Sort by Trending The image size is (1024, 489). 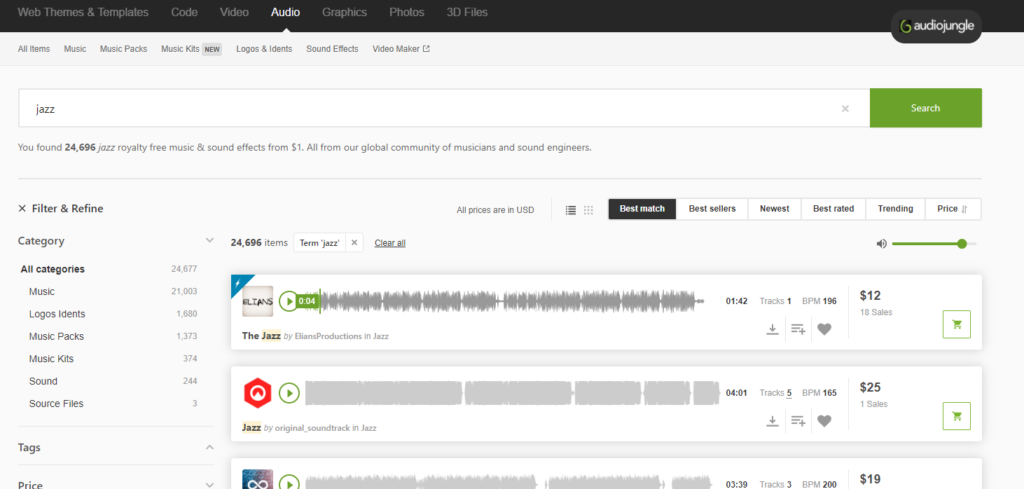point(895,209)
